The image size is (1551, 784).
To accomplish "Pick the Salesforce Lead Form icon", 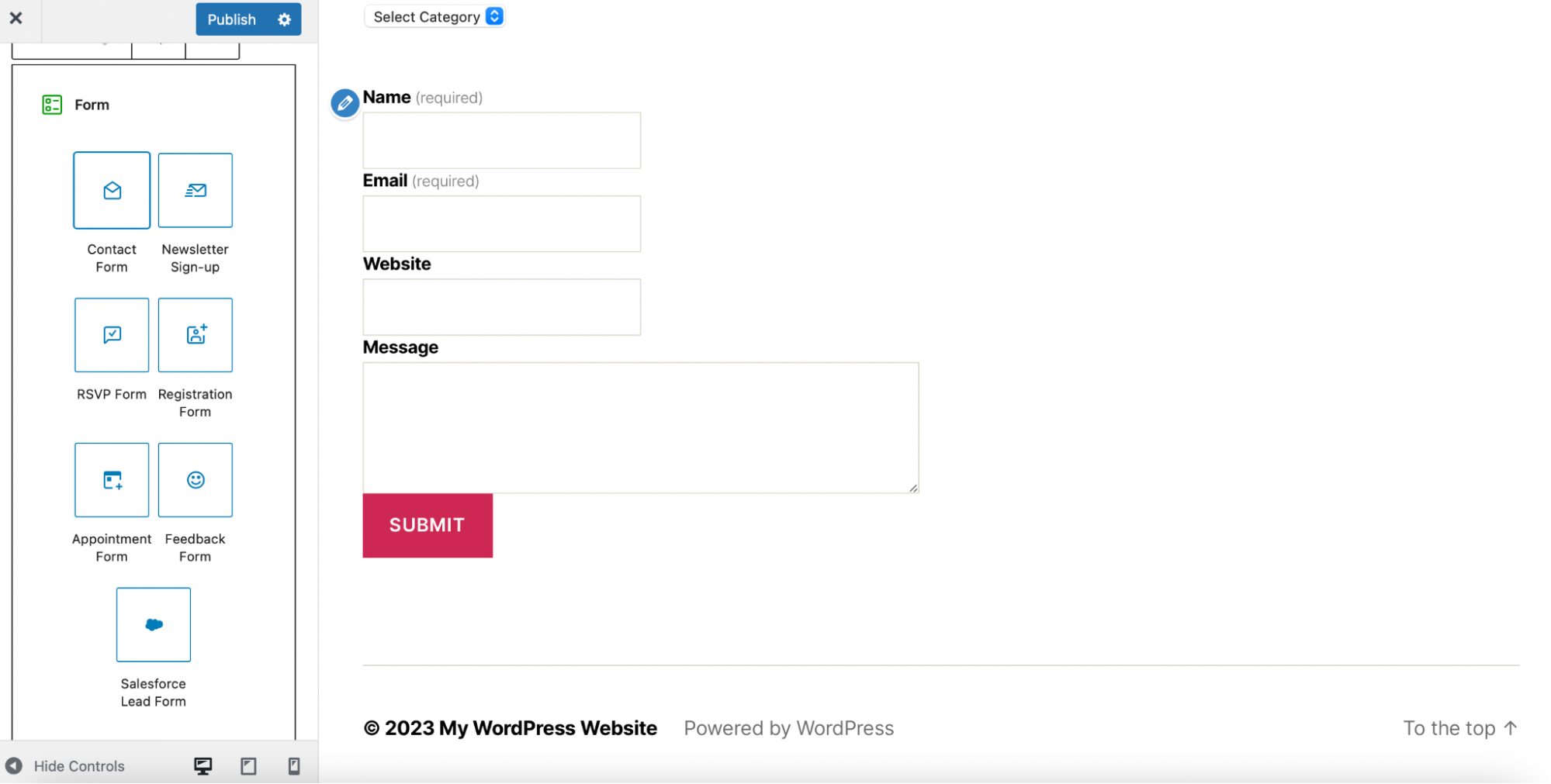I will (x=154, y=625).
